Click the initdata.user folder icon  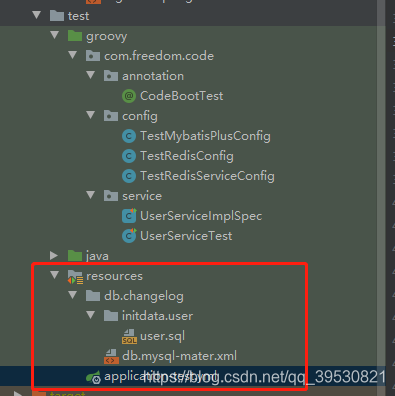(x=111, y=316)
